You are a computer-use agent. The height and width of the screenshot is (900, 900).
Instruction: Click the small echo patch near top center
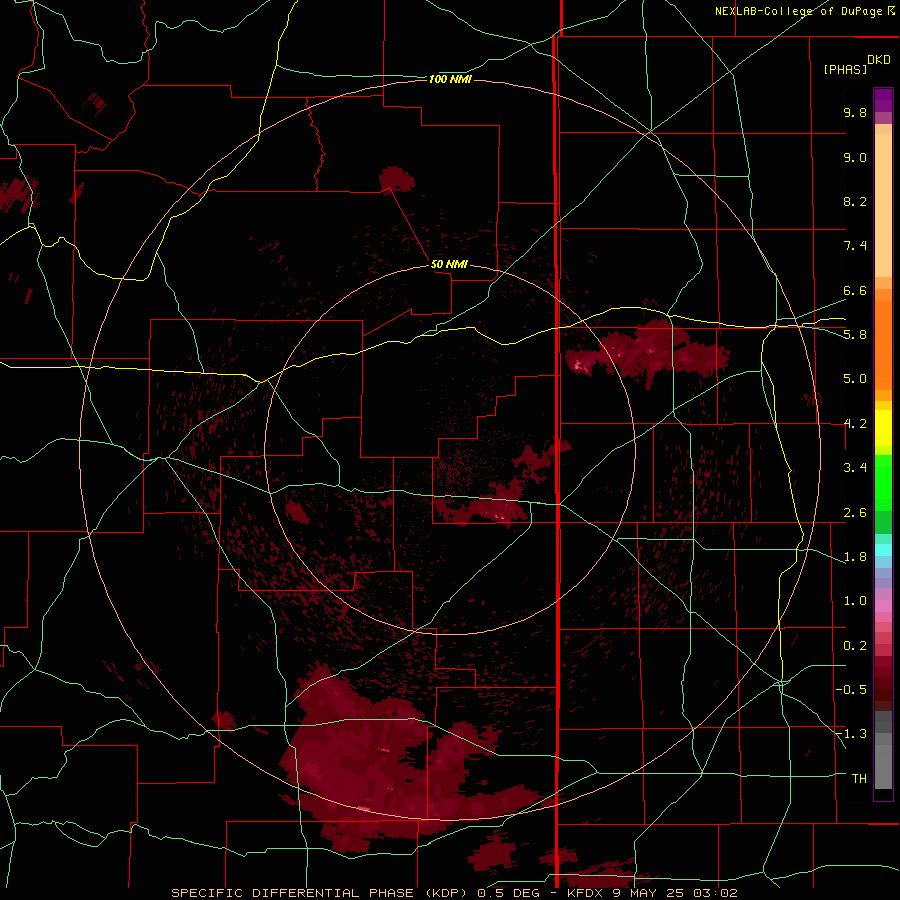tap(397, 180)
